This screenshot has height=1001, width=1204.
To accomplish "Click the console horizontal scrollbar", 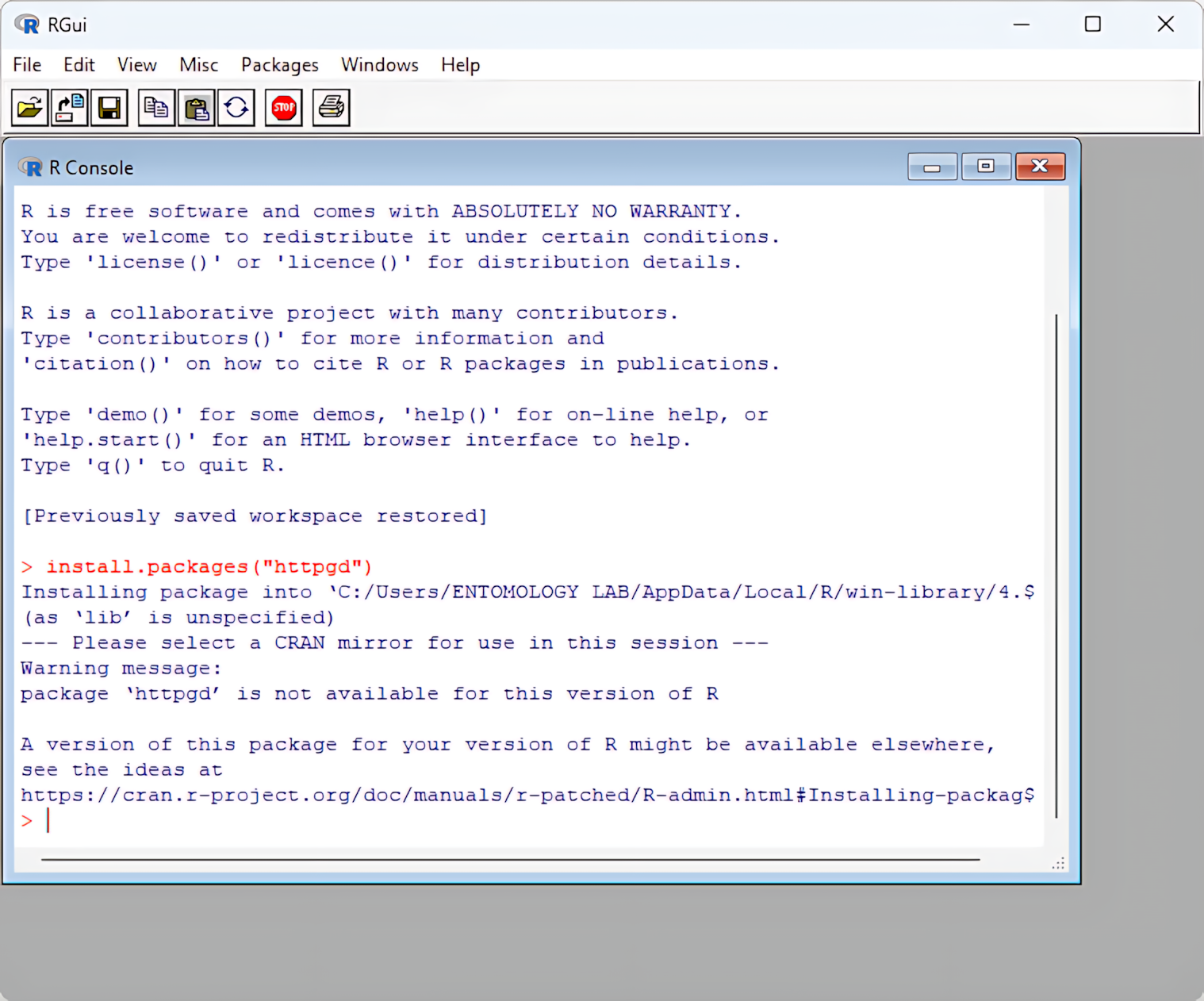I will (x=510, y=859).
